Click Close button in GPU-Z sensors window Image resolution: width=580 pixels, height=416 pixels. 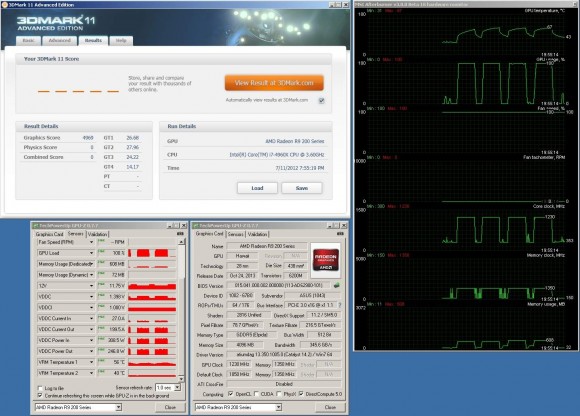pyautogui.click(x=170, y=407)
